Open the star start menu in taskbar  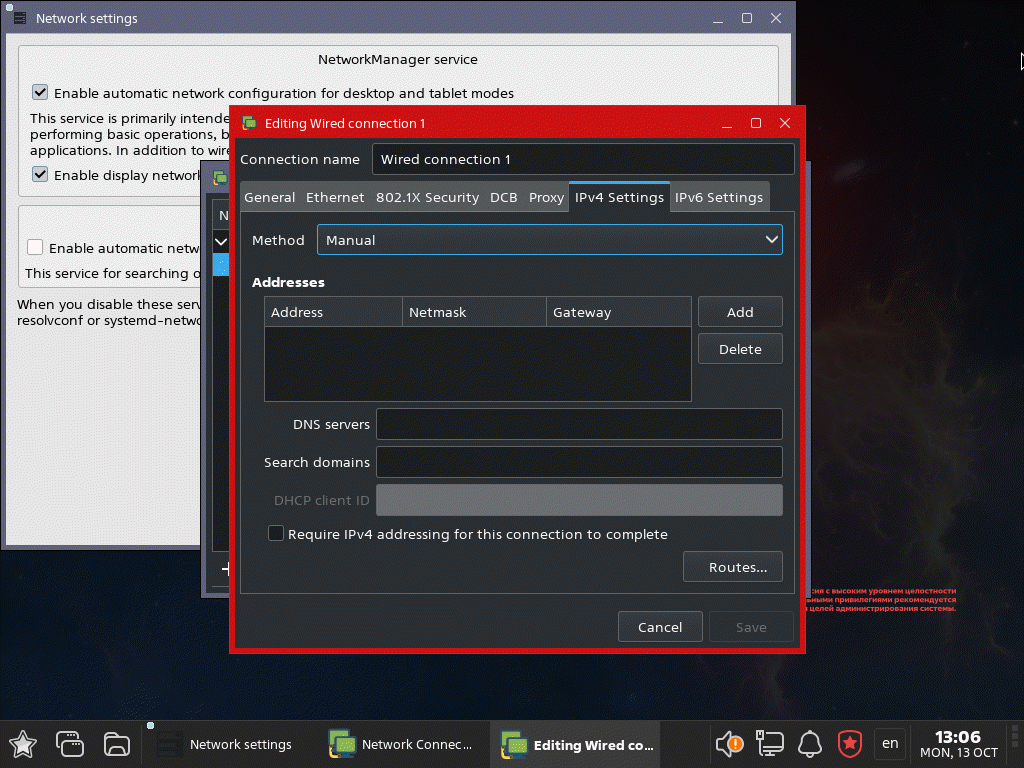[23, 744]
